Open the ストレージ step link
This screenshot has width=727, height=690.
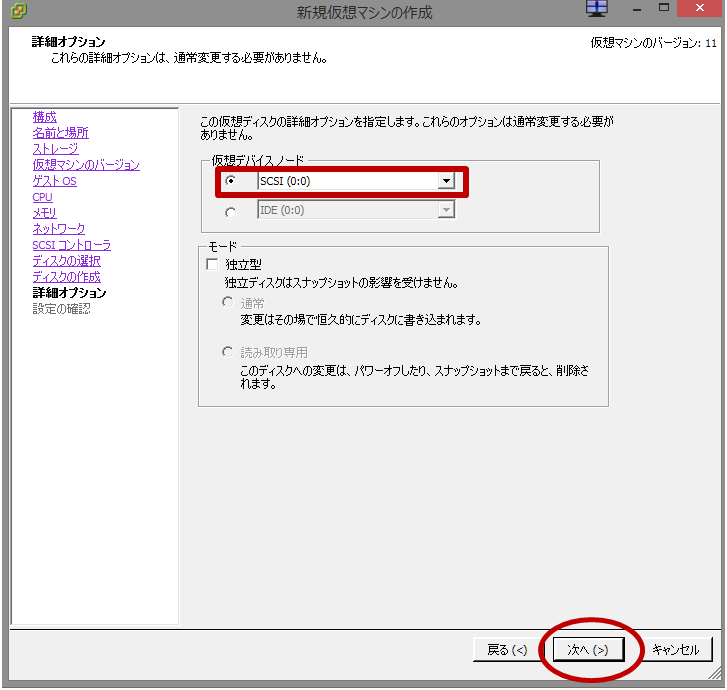pos(55,149)
